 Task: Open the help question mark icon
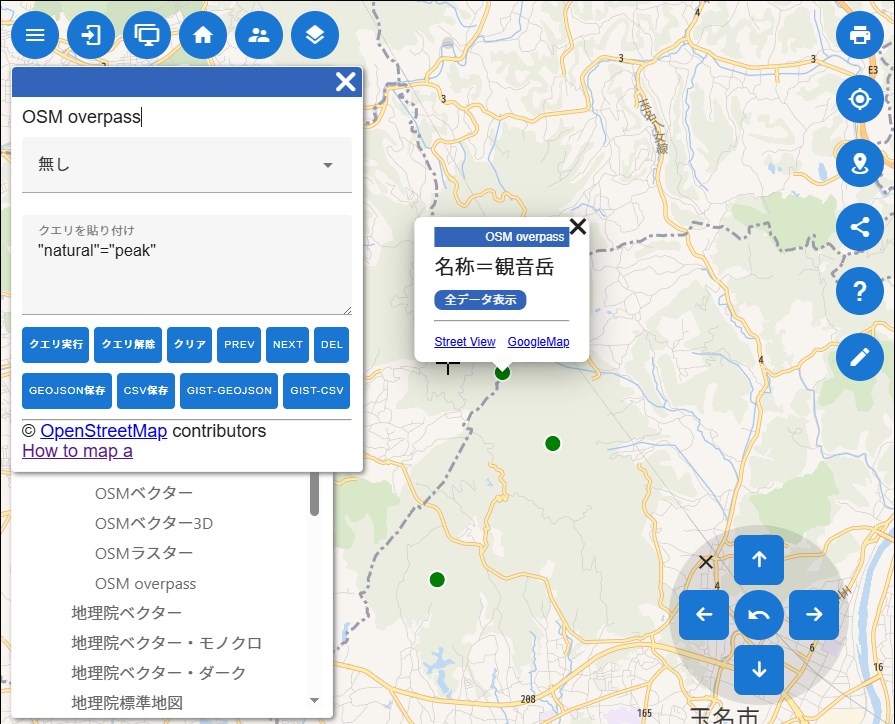point(860,291)
